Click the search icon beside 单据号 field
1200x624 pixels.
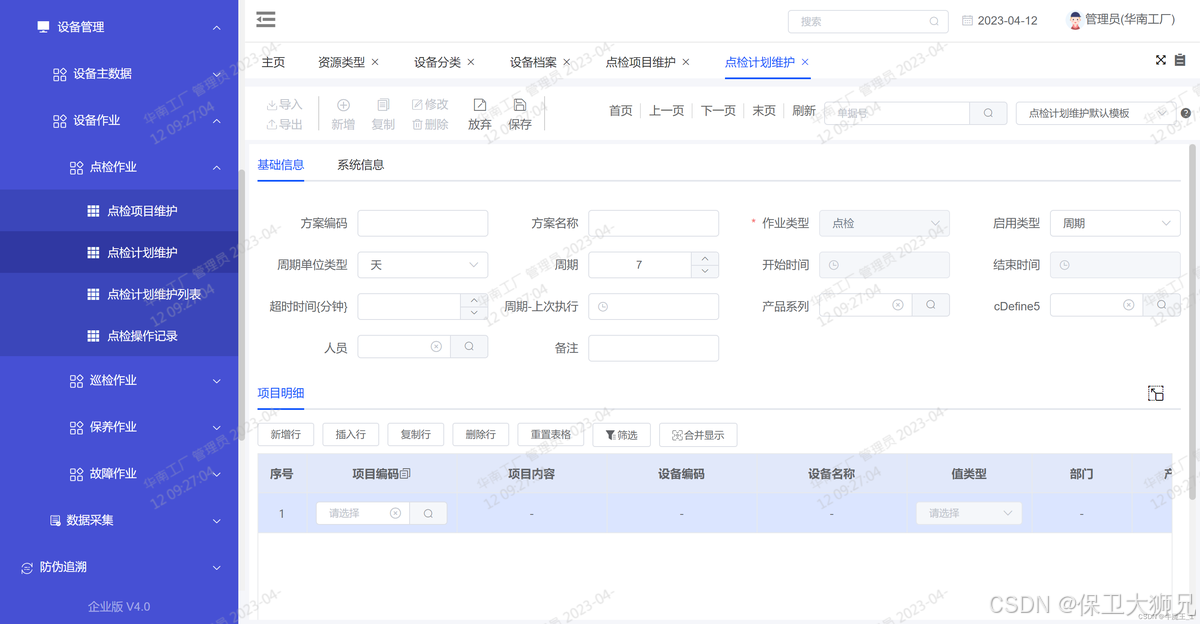click(988, 113)
